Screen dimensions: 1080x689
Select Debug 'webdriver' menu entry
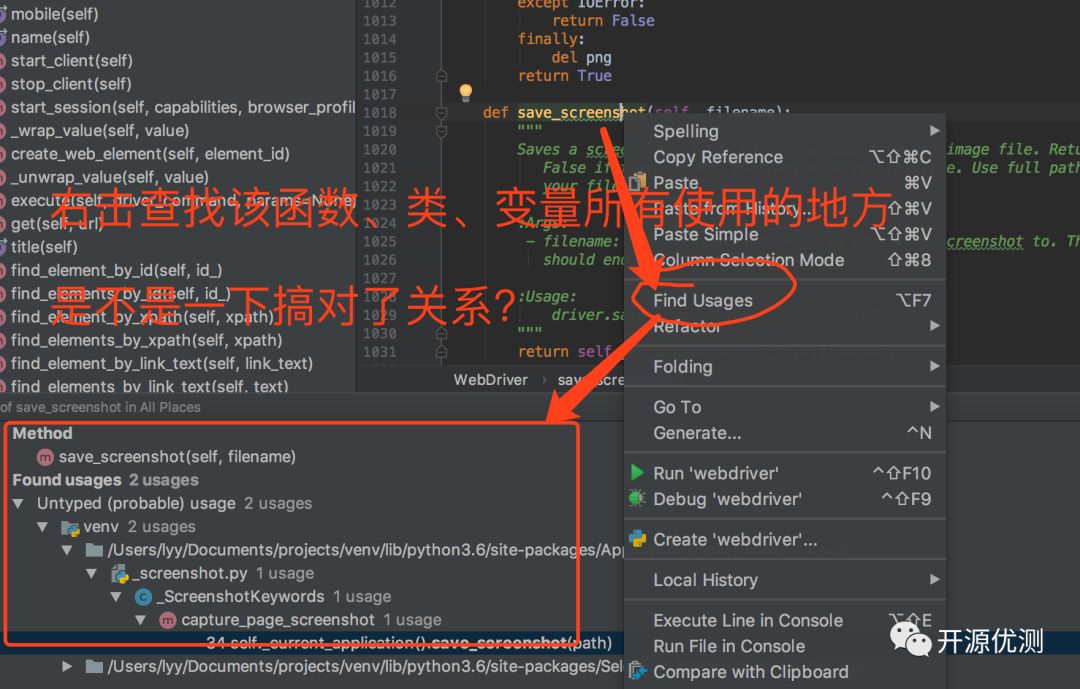point(785,499)
